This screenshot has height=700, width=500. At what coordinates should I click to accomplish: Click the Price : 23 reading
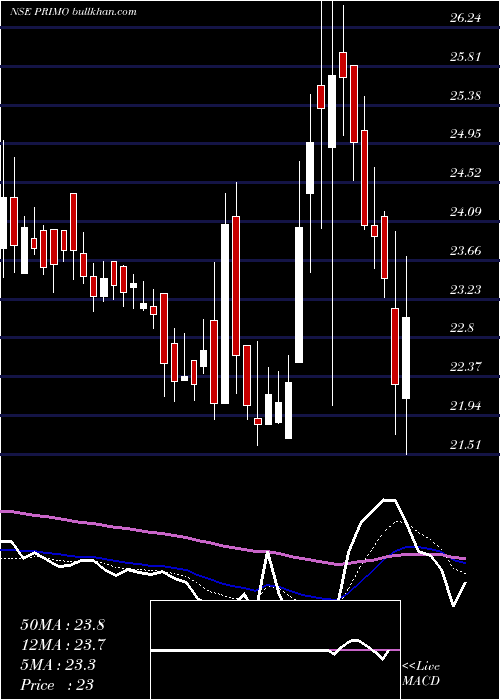point(57,684)
